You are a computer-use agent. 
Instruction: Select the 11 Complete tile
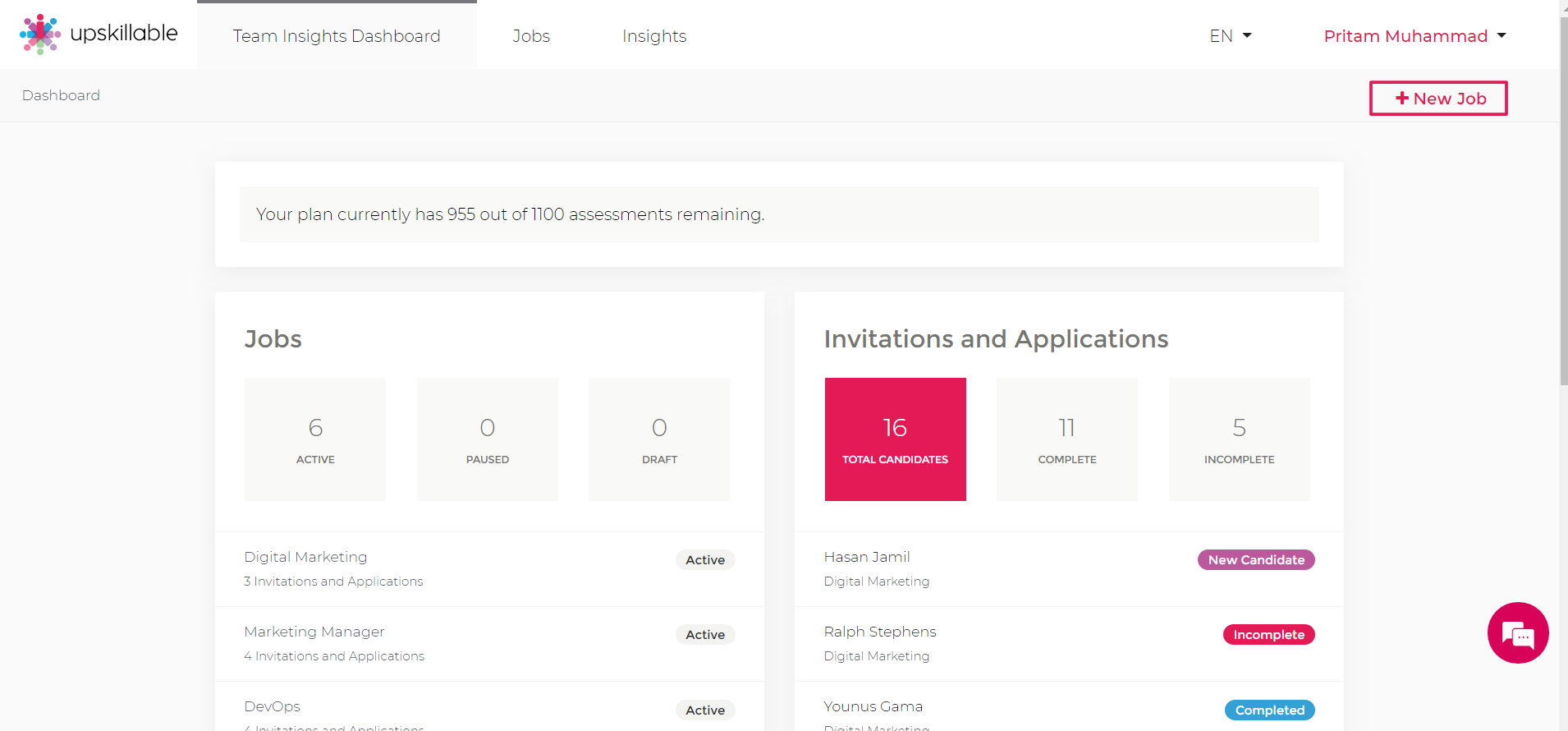click(x=1067, y=439)
